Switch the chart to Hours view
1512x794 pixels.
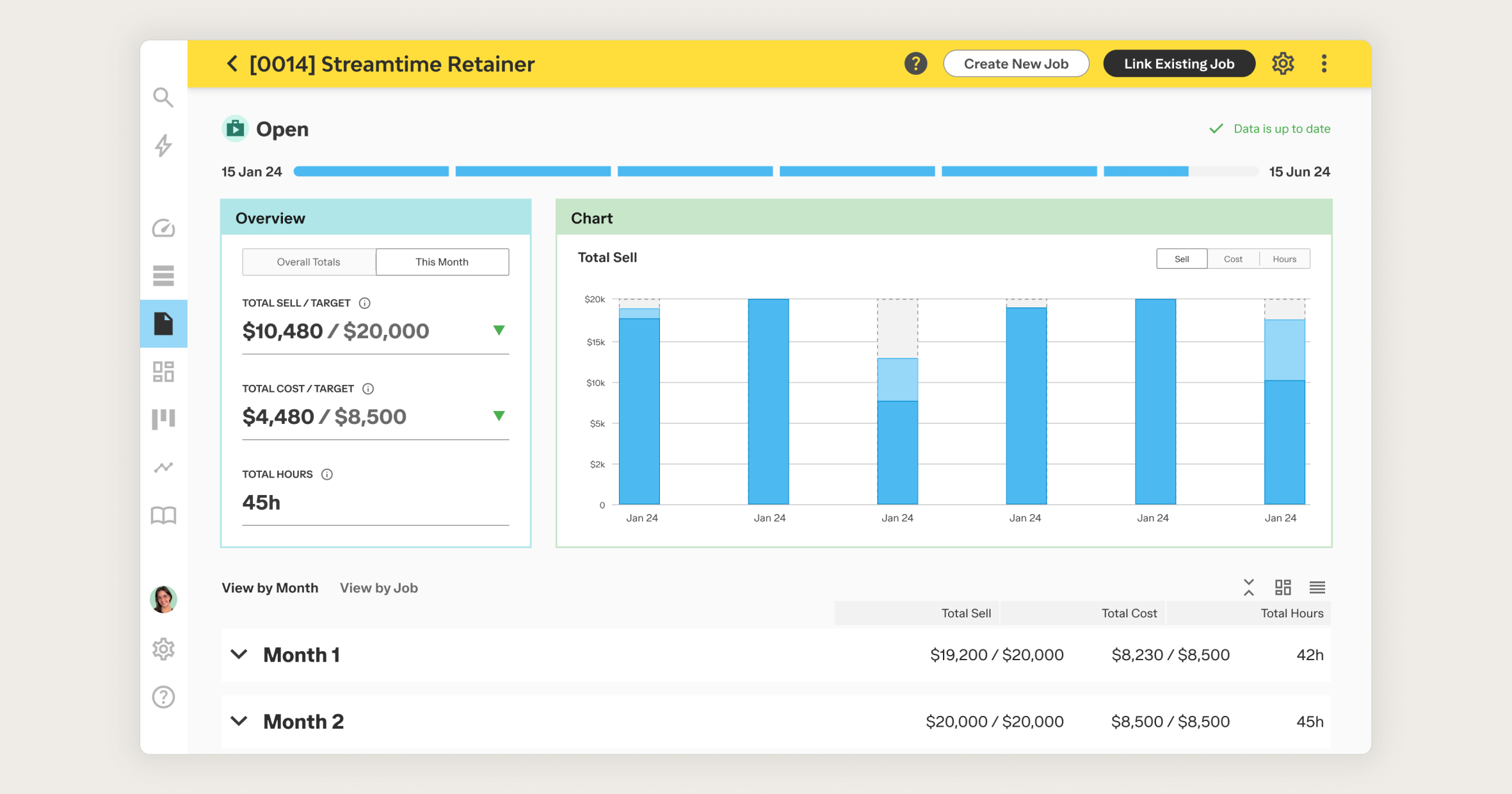1284,259
